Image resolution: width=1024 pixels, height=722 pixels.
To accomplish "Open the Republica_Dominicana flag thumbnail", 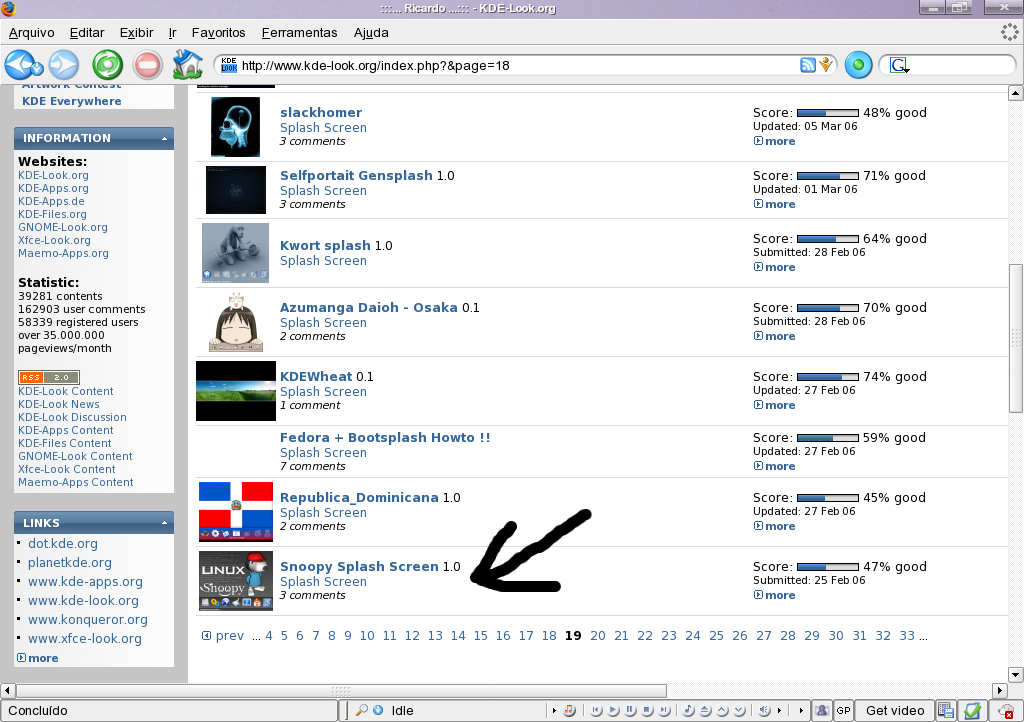I will [236, 511].
